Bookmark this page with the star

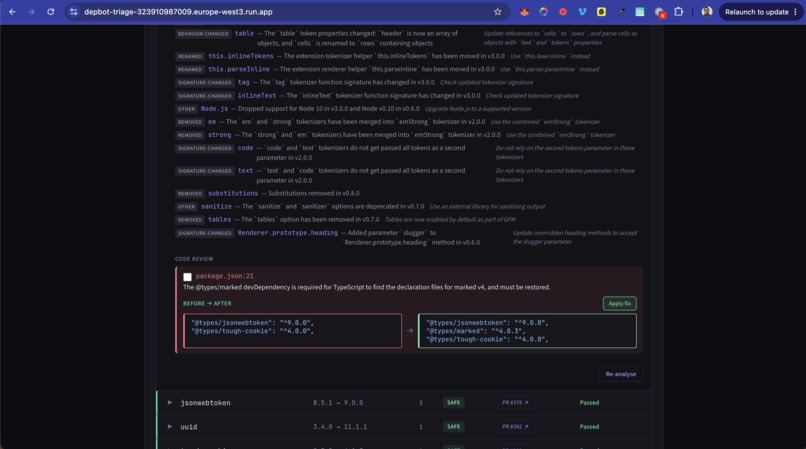point(498,12)
